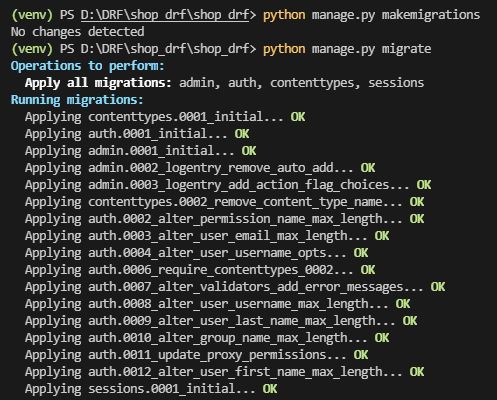Click the 'auth.0011_update_proxy_permissions' line
This screenshot has height=400, width=497.
point(196,355)
